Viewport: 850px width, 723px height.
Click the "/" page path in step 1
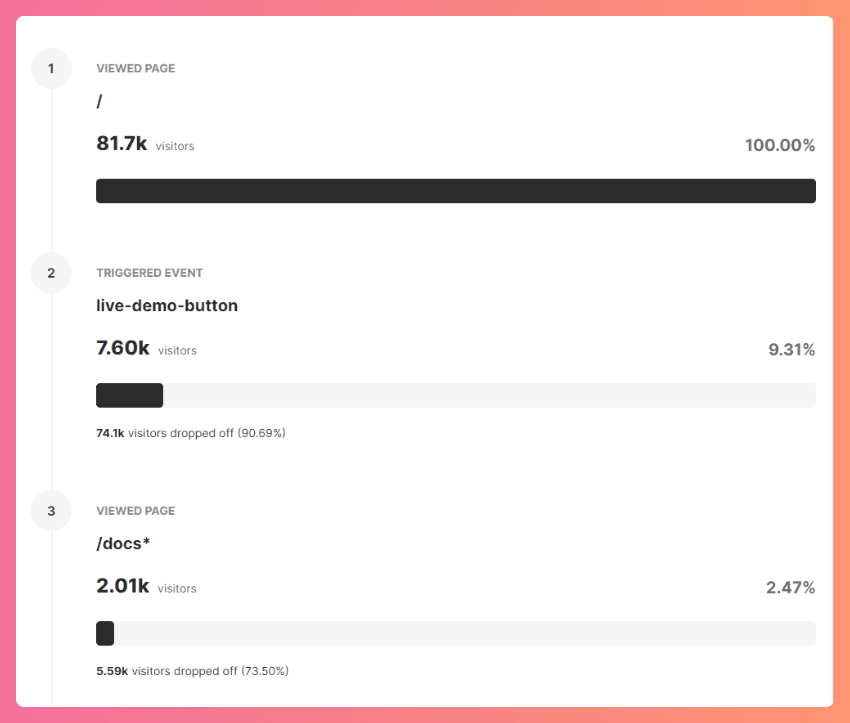pos(100,102)
